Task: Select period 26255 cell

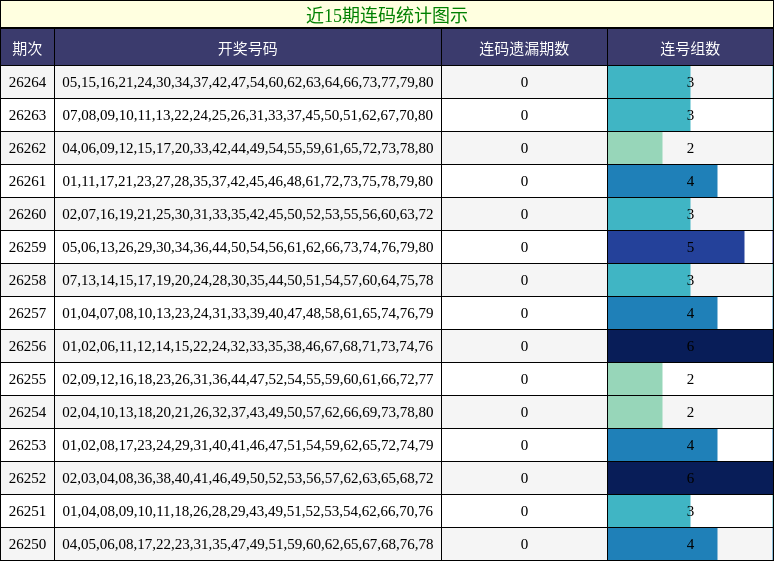Action: coord(27,379)
